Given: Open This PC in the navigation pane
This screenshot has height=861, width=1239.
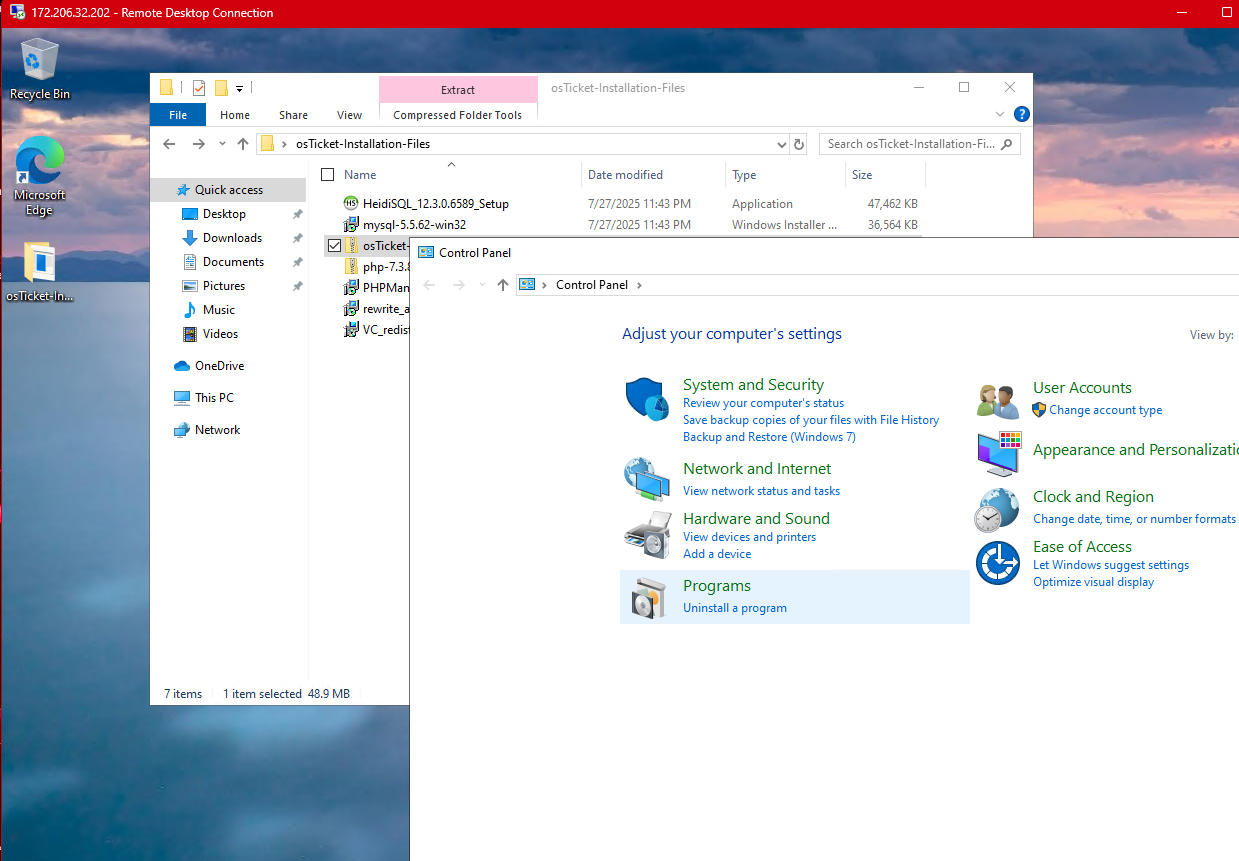Looking at the screenshot, I should (x=214, y=398).
